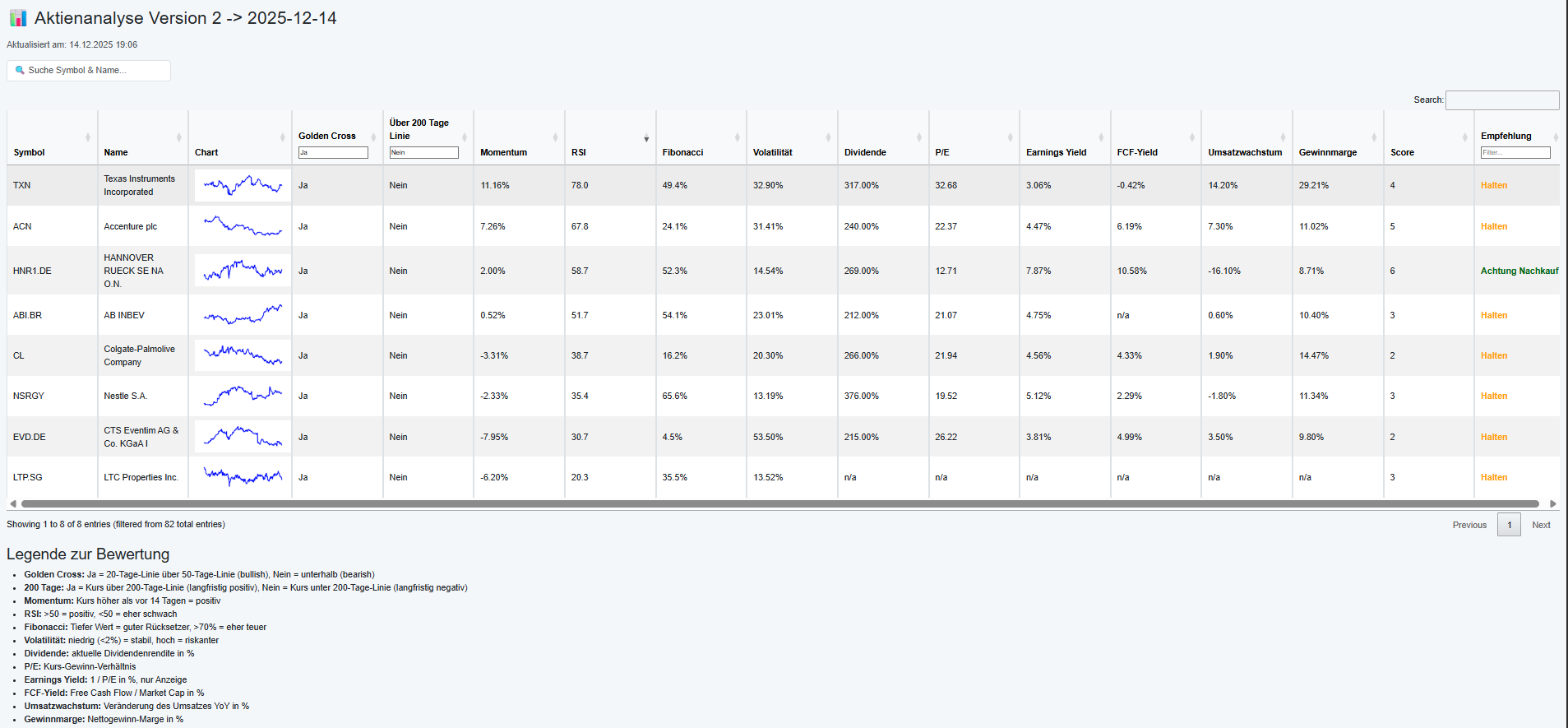
Task: Click the descending sort arrow on the RSI column
Action: (646, 138)
